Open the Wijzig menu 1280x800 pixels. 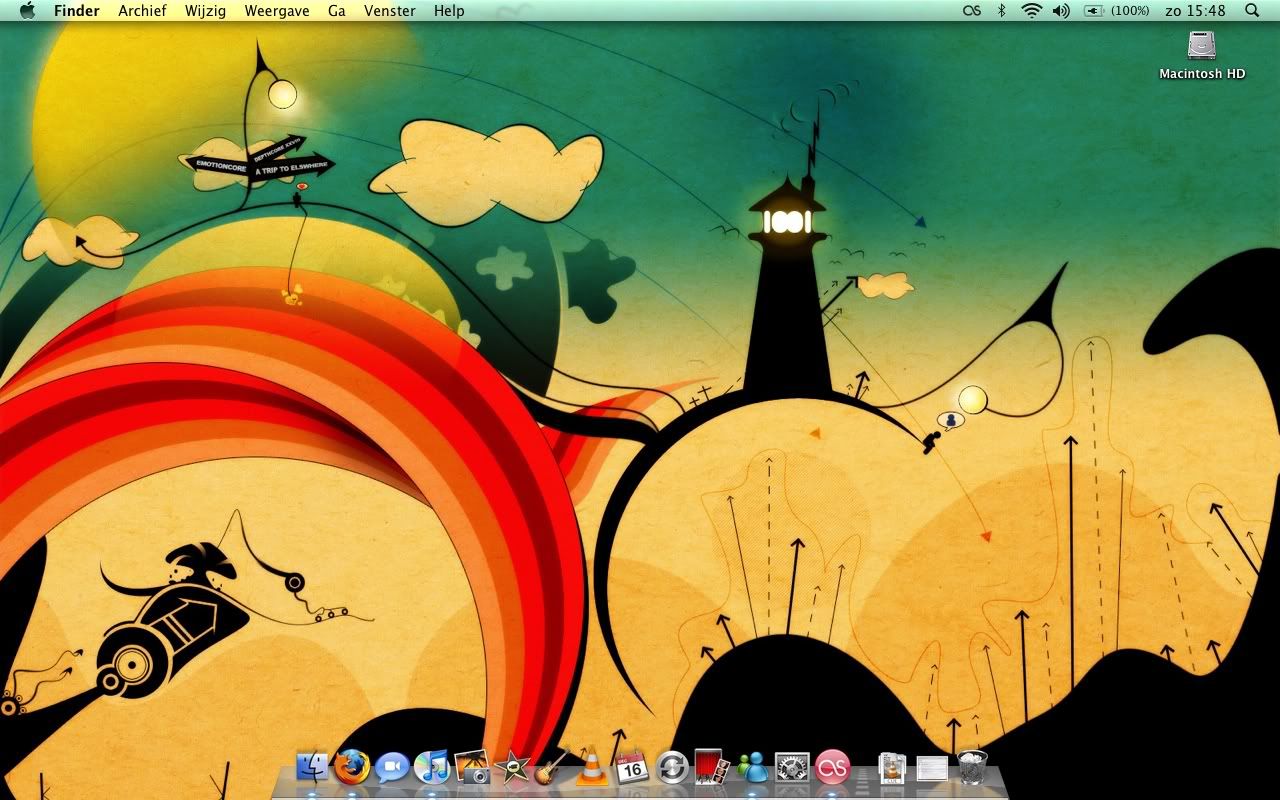(205, 11)
